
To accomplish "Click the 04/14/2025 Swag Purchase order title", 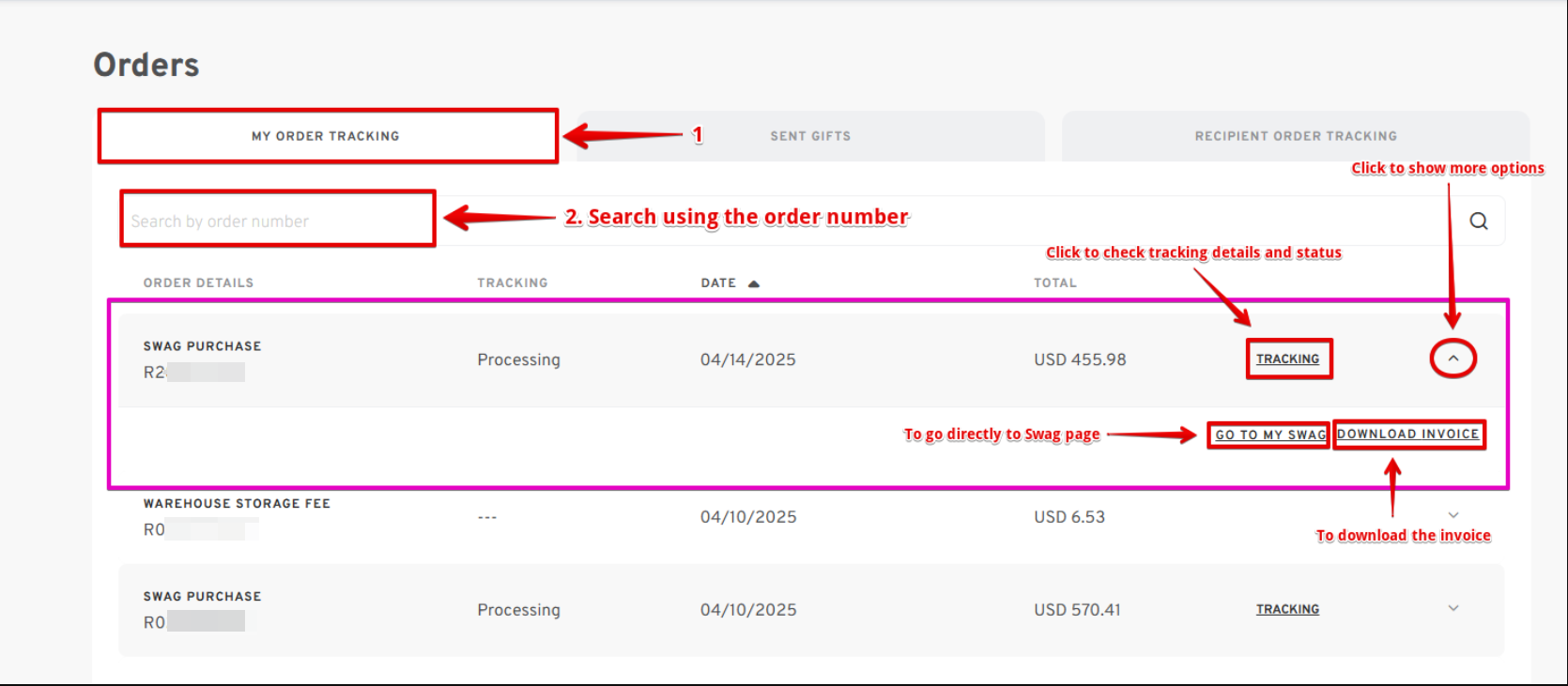I will tap(202, 346).
